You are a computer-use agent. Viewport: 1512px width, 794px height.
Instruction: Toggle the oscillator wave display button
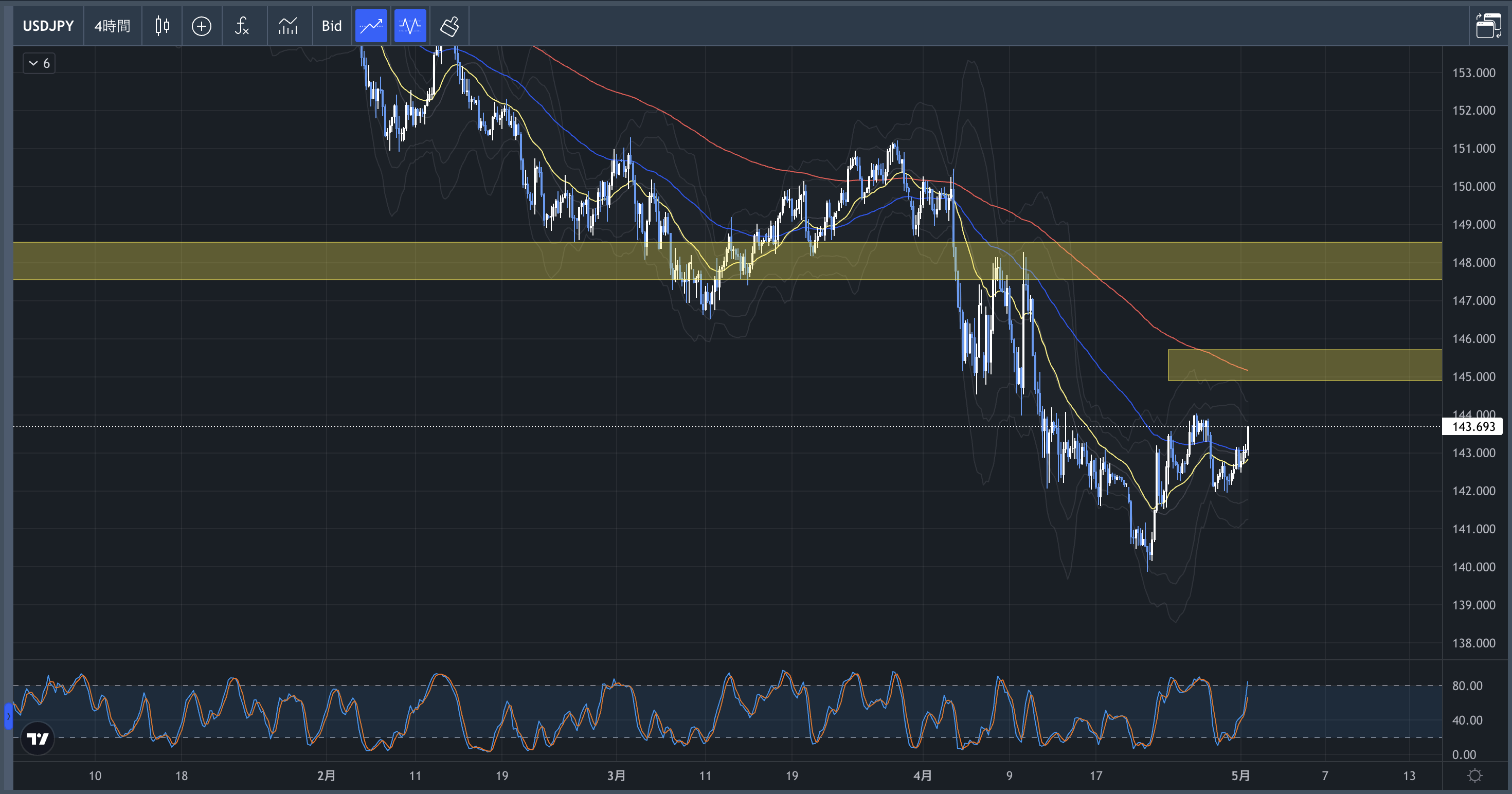[x=410, y=26]
